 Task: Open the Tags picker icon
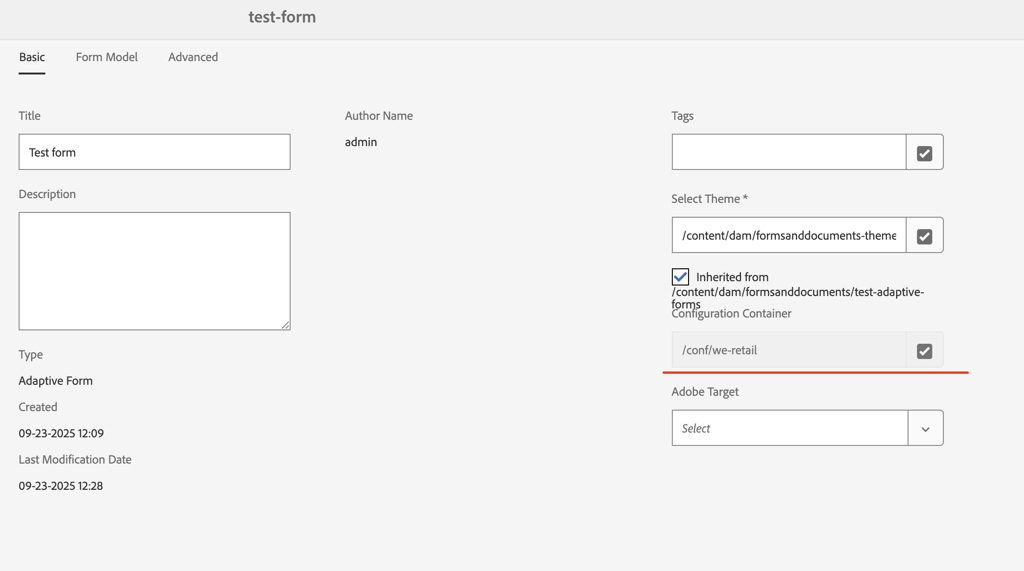[x=924, y=153]
